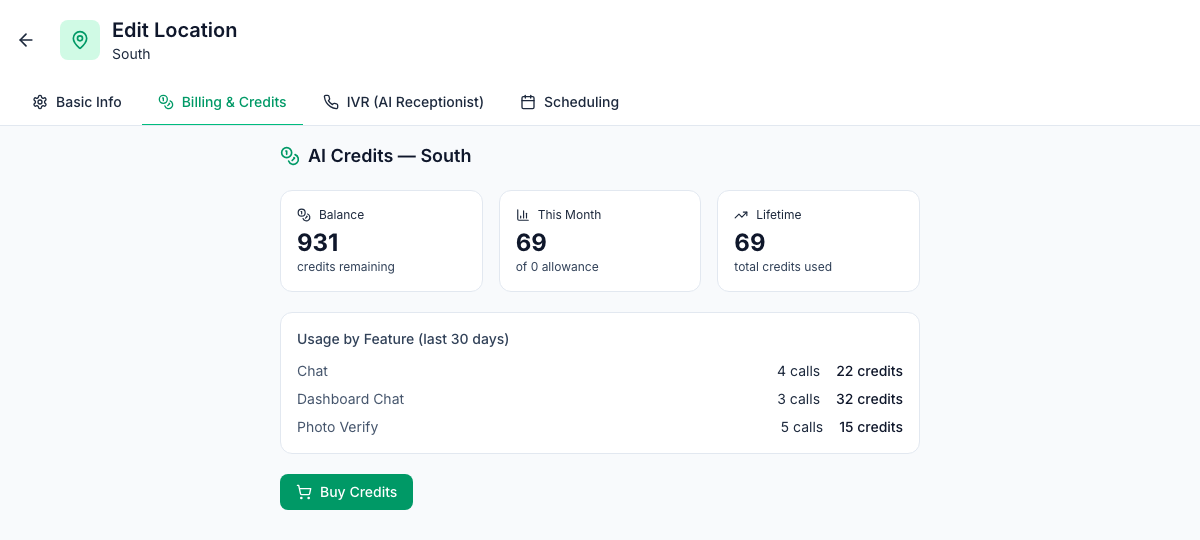The image size is (1200, 540).
Task: Click the Dashboard Chat row label
Action: 350,399
